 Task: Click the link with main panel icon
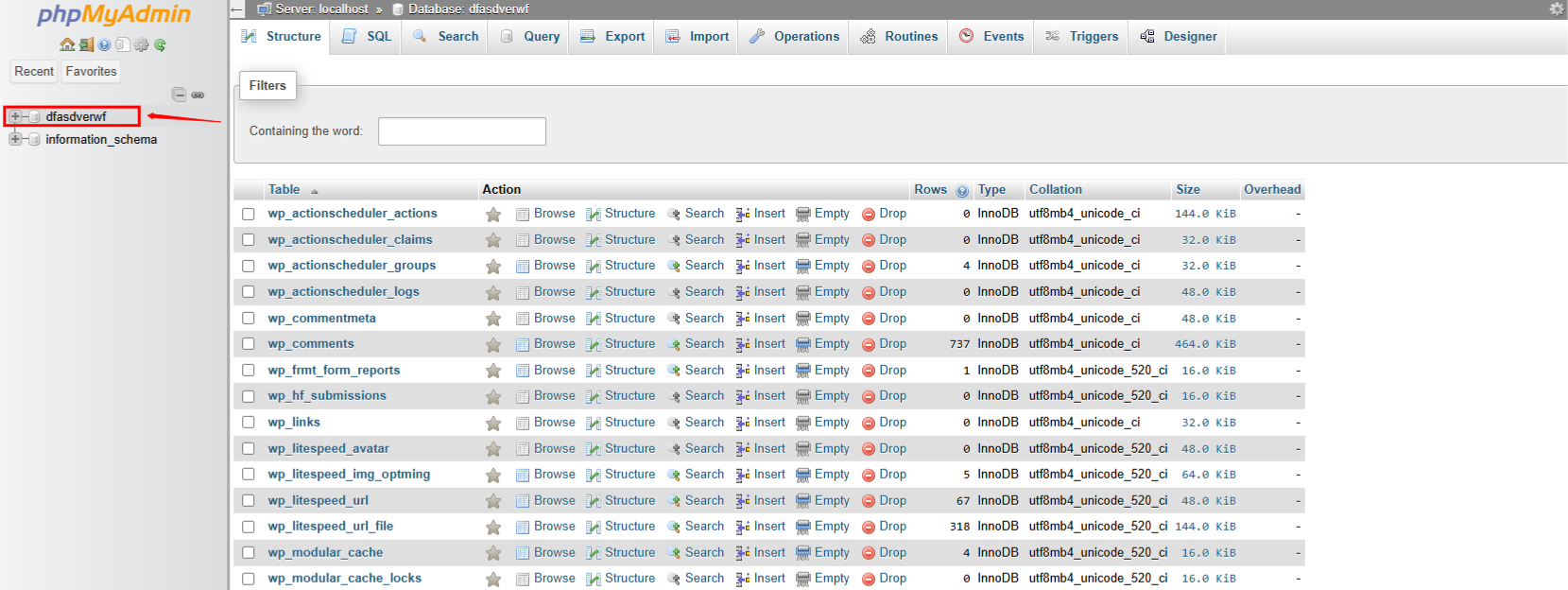coord(198,95)
